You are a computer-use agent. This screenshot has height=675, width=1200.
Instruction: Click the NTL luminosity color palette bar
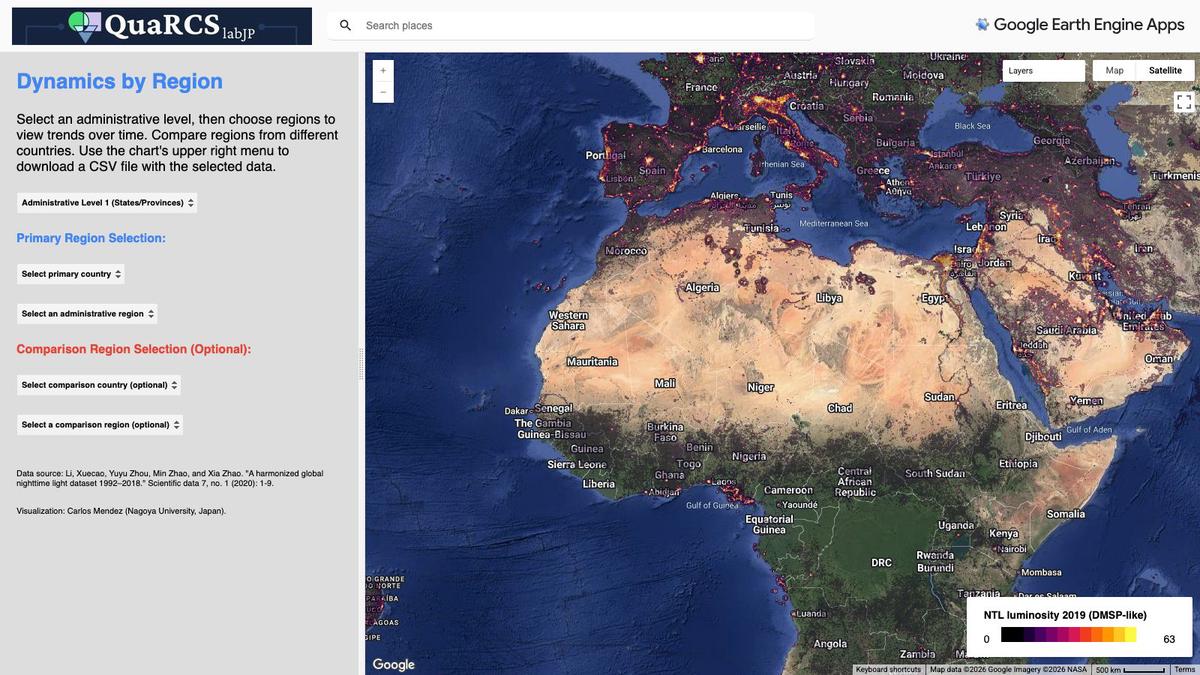pyautogui.click(x=1069, y=635)
